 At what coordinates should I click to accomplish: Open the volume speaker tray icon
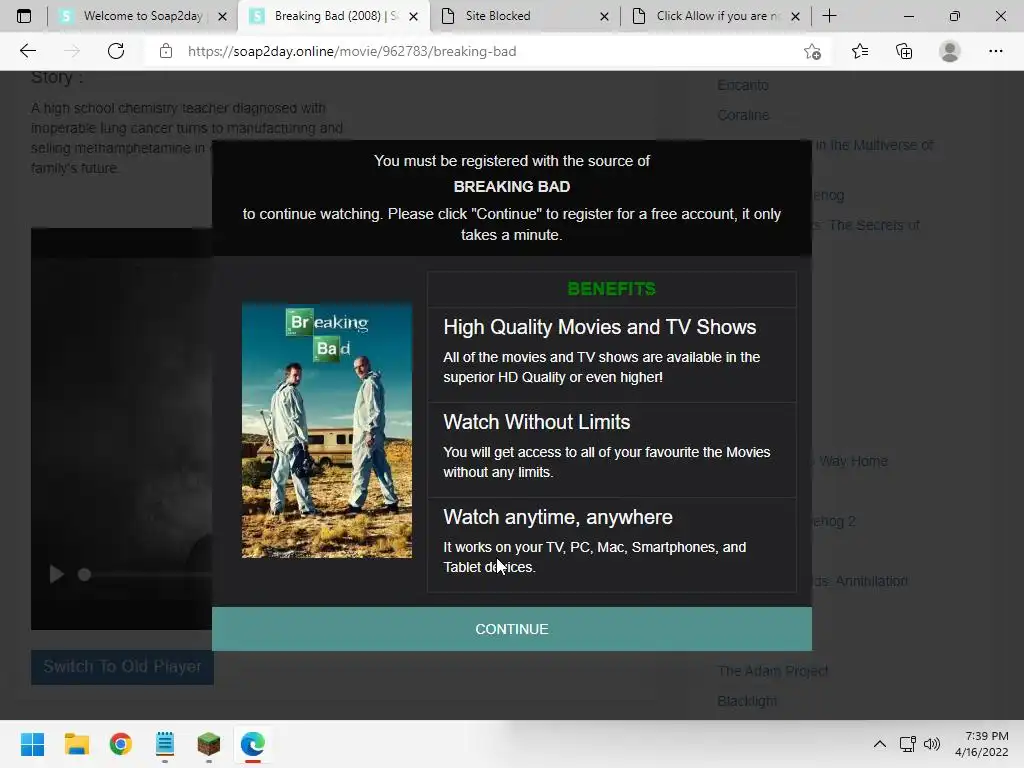click(x=932, y=744)
